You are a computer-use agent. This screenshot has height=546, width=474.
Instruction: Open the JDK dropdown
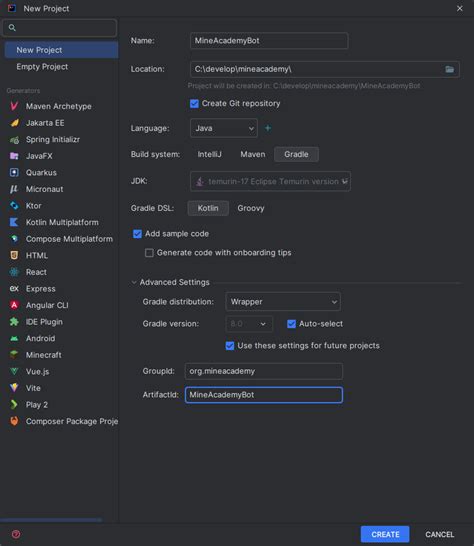pyautogui.click(x=270, y=181)
